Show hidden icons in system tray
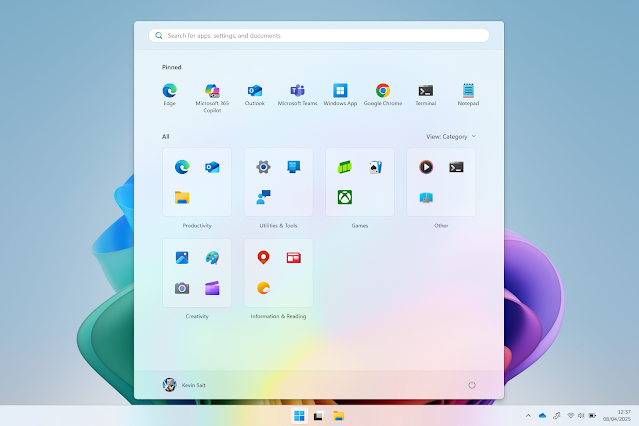Screen dimensions: 639x426 [x=528, y=416]
